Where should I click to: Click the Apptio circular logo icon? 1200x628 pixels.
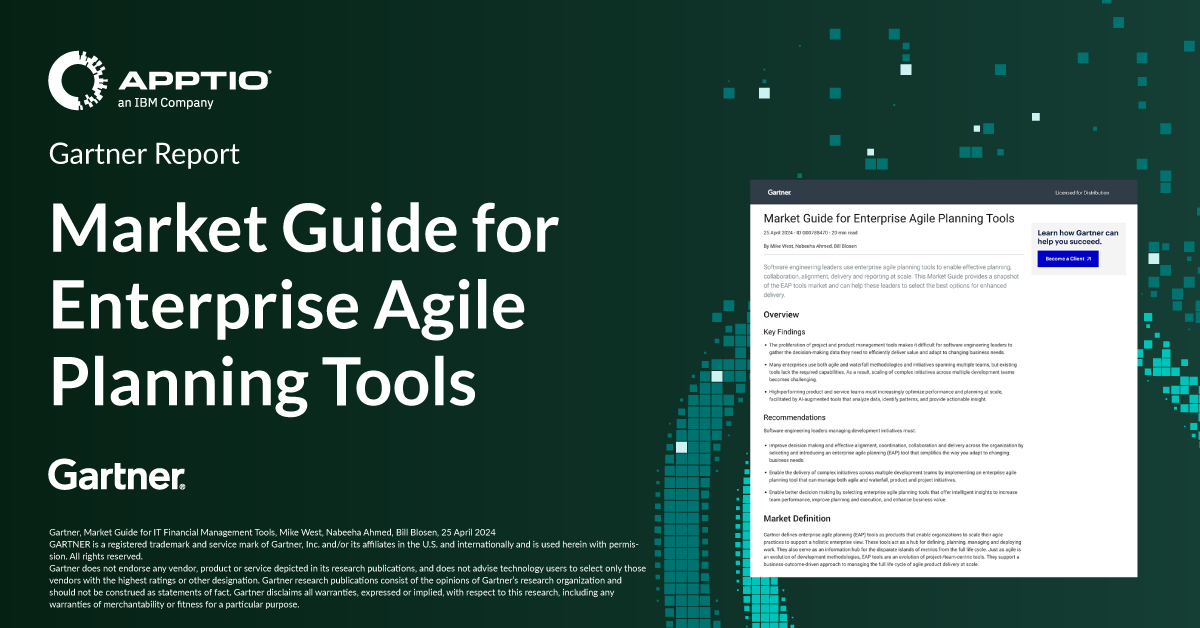(78, 82)
